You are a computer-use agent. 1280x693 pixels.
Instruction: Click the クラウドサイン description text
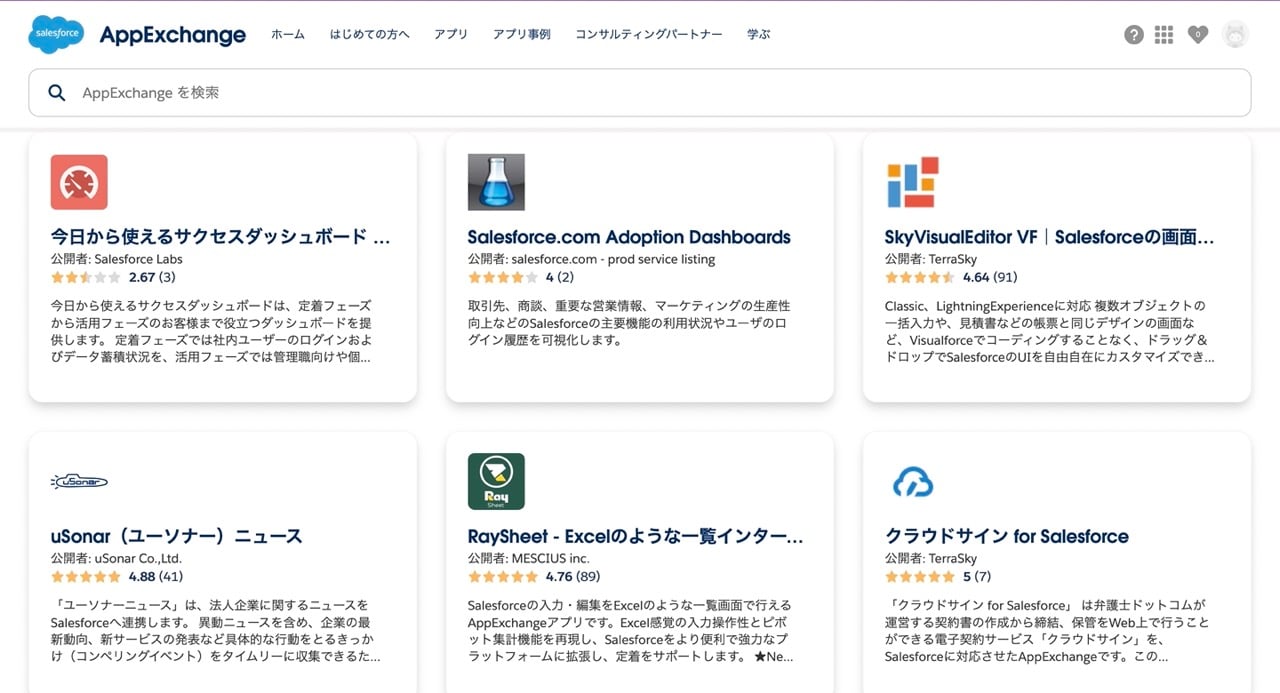1047,631
